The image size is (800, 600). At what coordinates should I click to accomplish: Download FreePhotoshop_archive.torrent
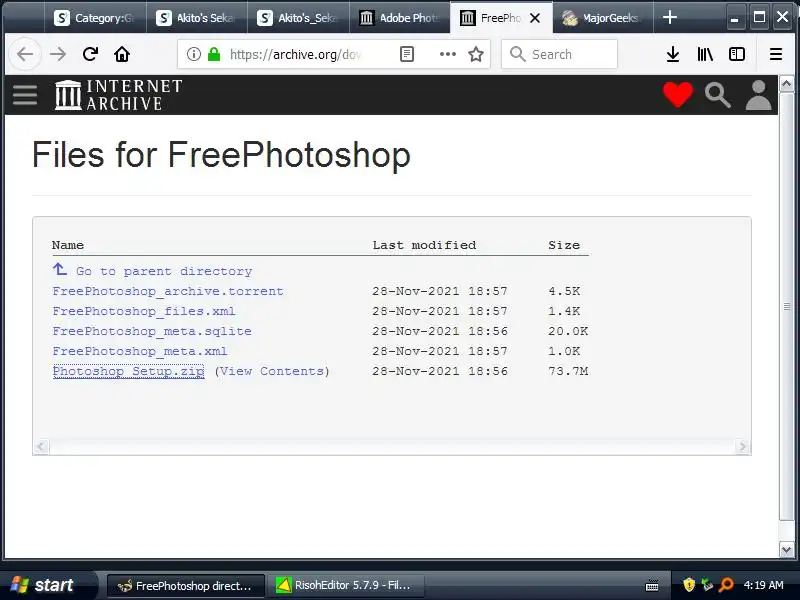tap(168, 291)
